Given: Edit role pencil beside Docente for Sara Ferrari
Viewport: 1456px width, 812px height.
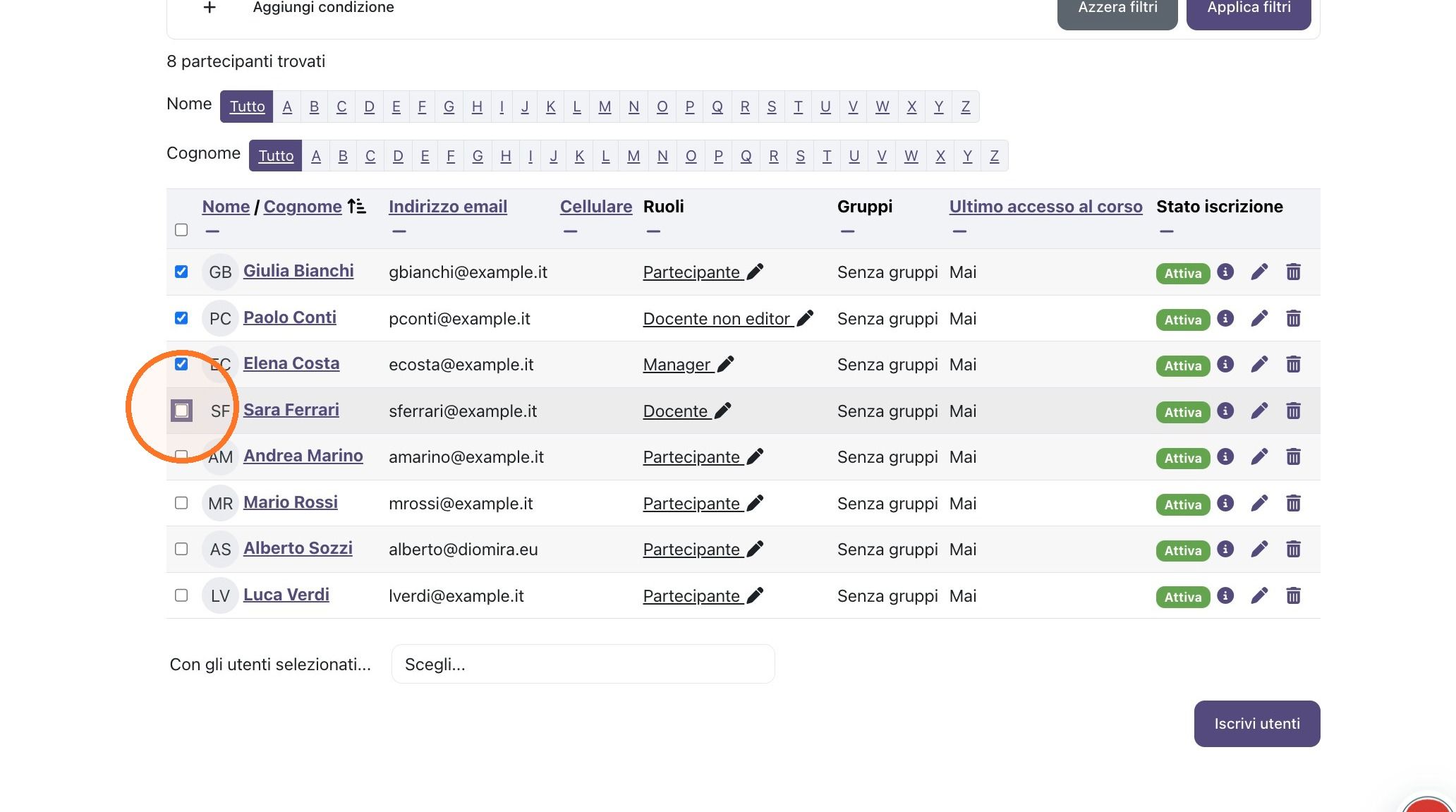Looking at the screenshot, I should [x=723, y=411].
